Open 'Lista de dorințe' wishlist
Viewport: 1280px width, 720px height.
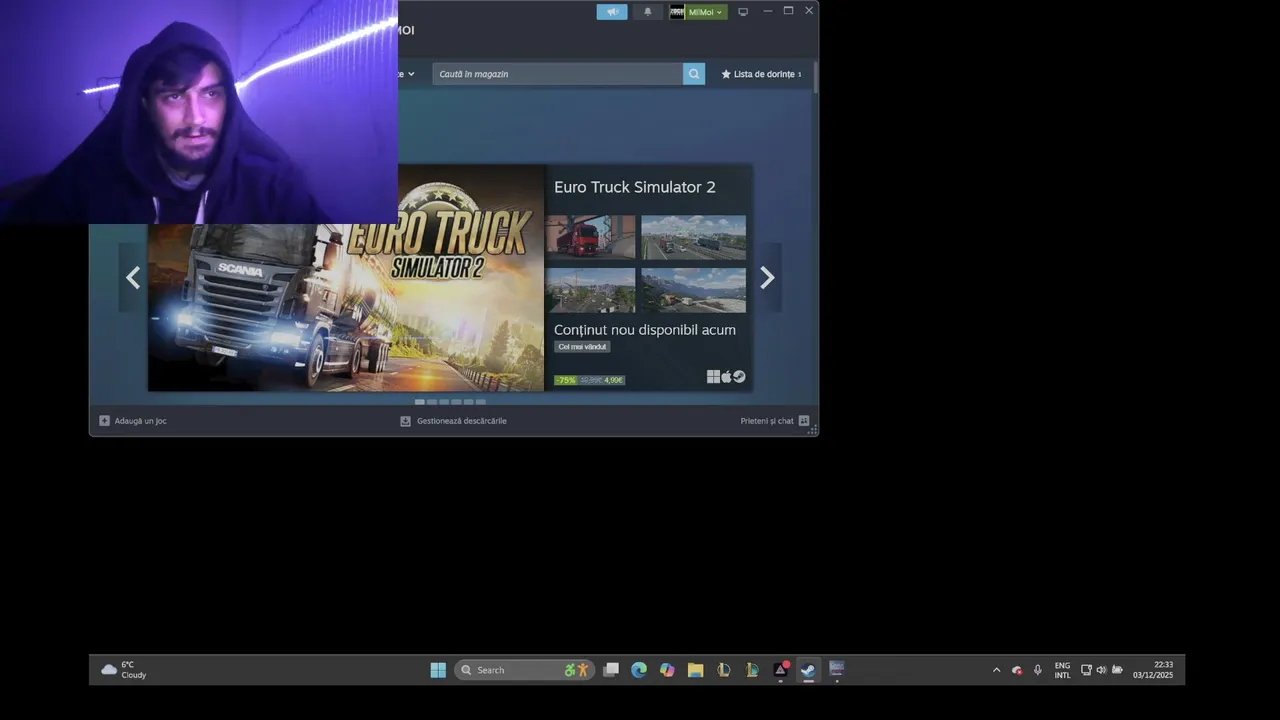(x=761, y=74)
